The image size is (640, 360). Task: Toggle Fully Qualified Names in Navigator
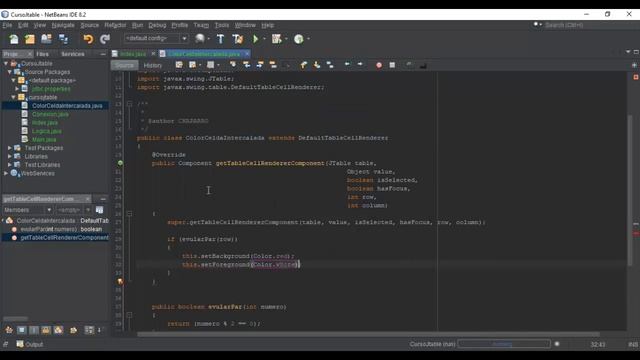pos(73,330)
